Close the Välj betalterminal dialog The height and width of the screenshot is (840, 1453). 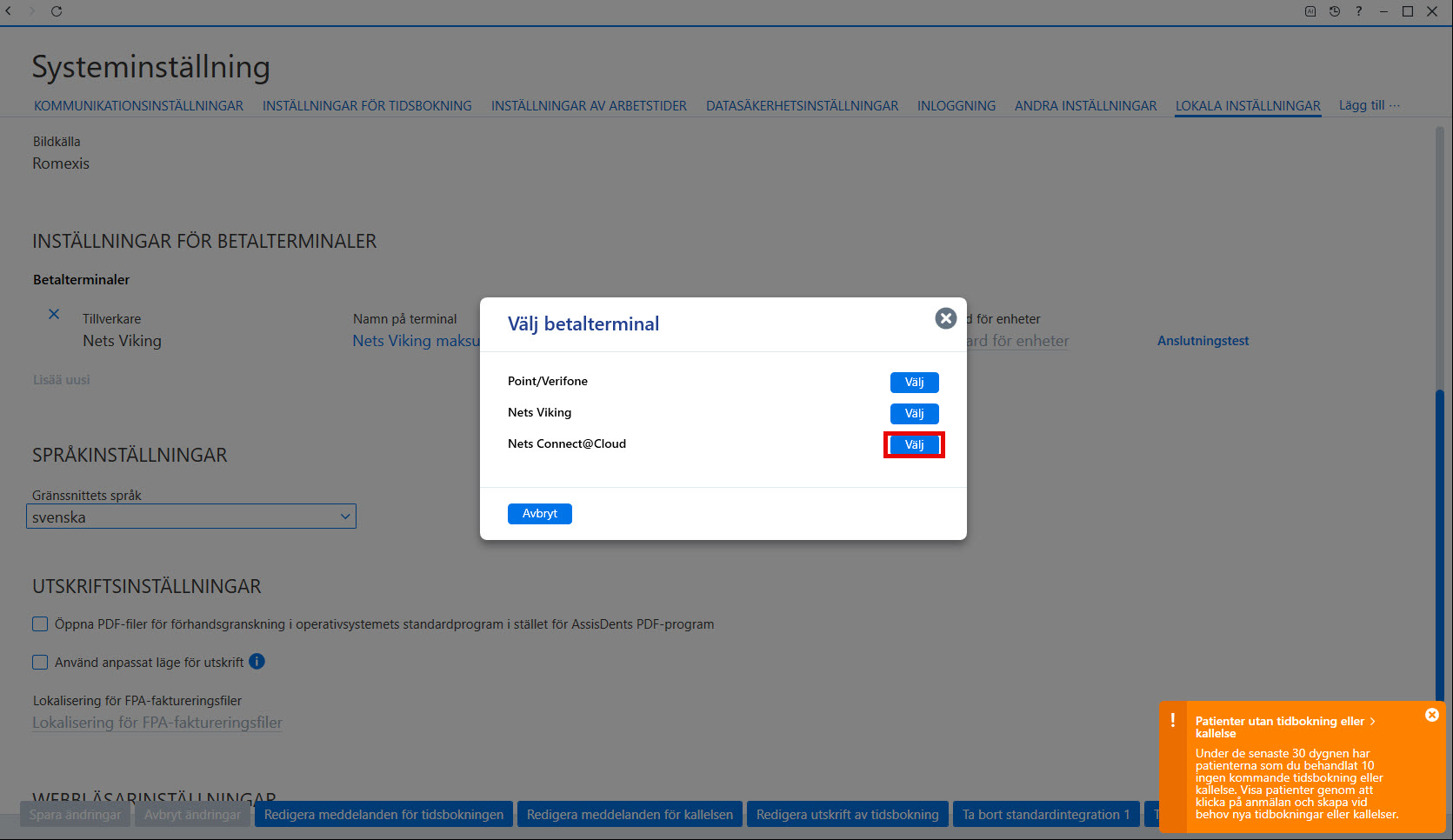946,318
